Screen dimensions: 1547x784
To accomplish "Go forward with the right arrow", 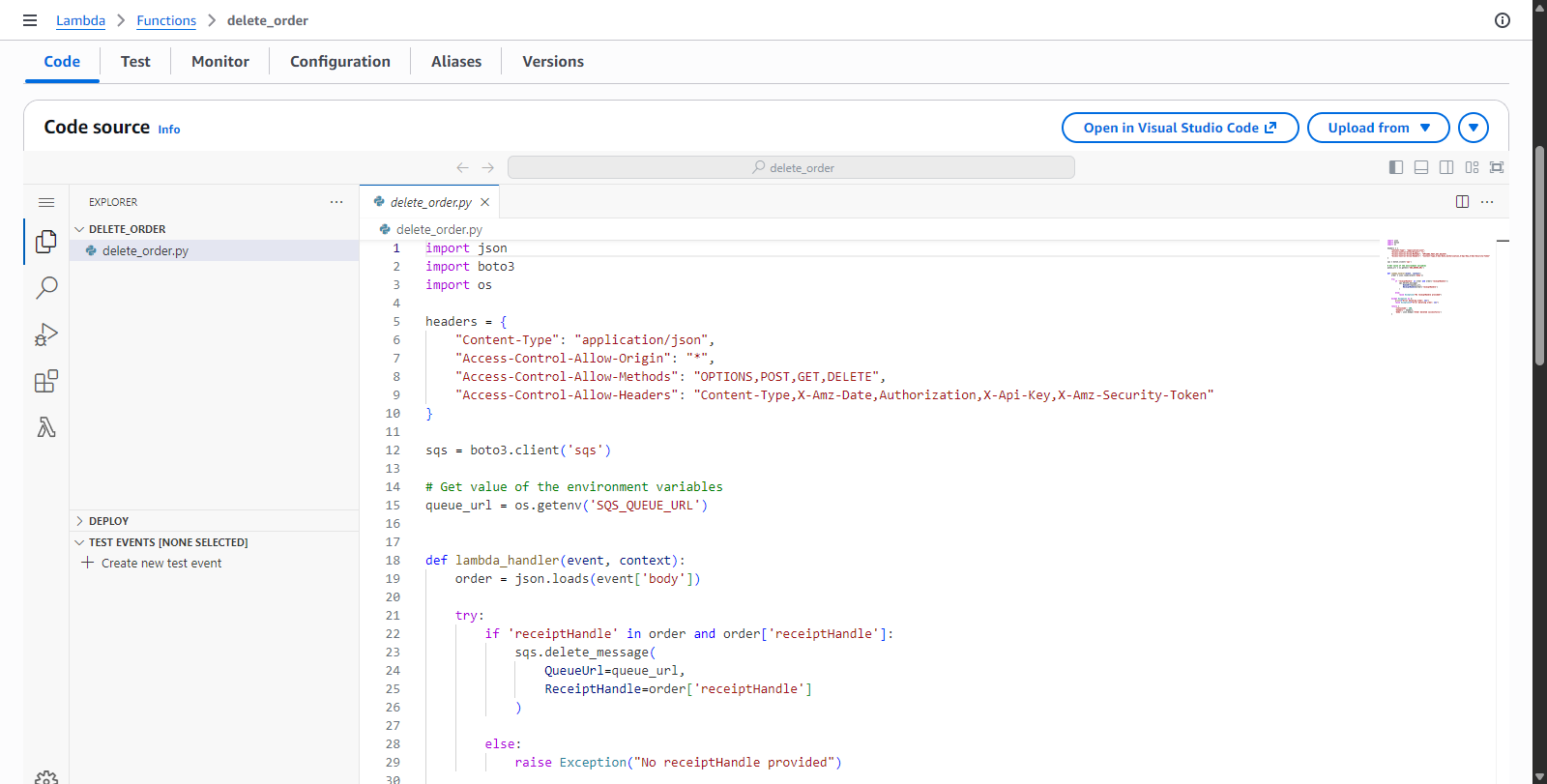I will point(488,167).
